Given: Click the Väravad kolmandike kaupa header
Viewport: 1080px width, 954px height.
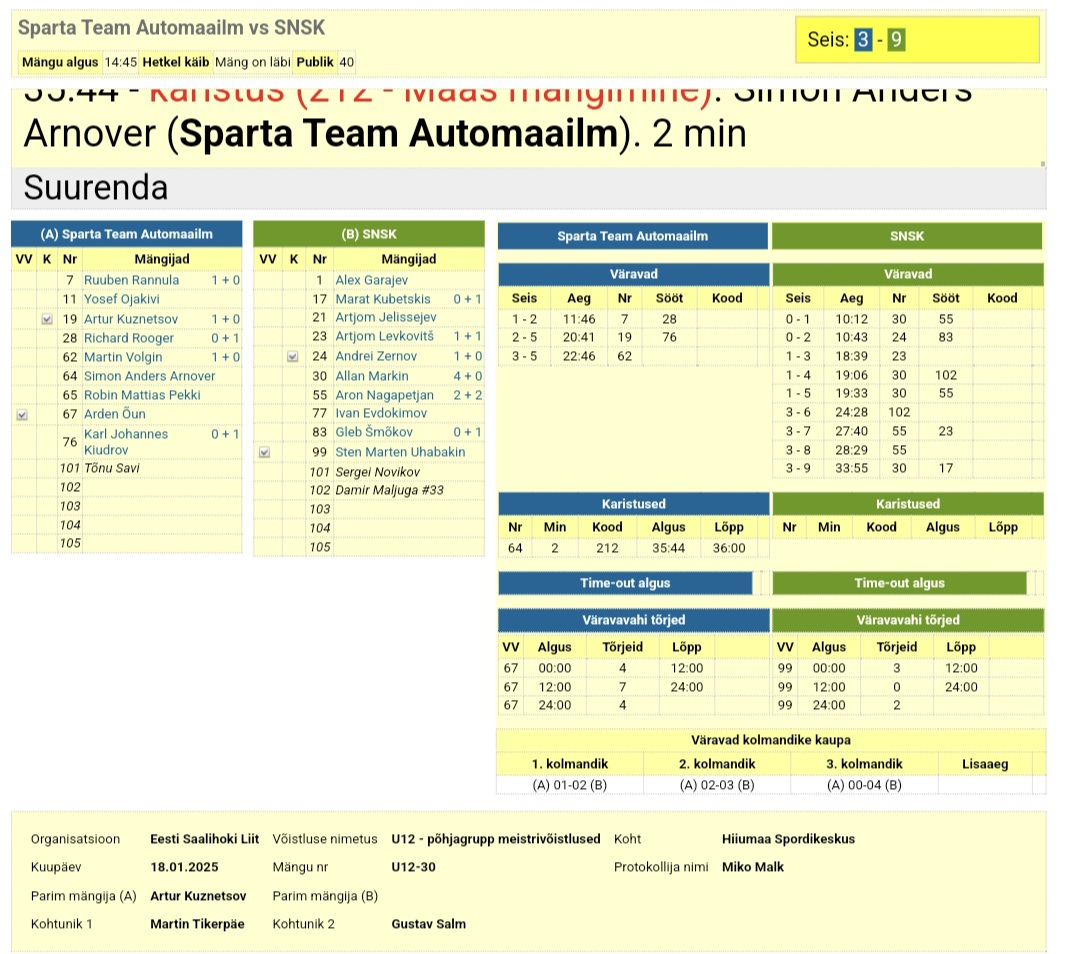Looking at the screenshot, I should click(771, 740).
